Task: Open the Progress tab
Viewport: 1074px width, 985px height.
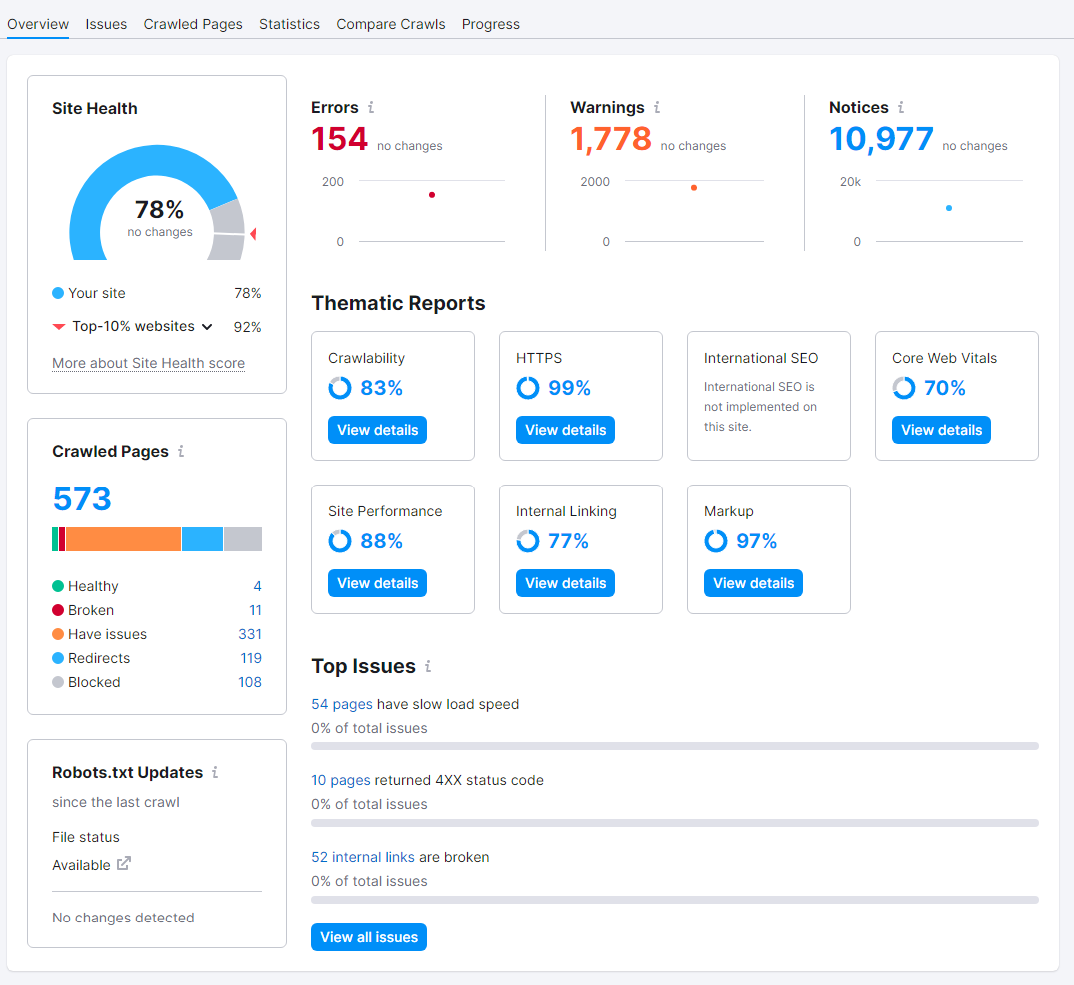Action: pyautogui.click(x=490, y=24)
